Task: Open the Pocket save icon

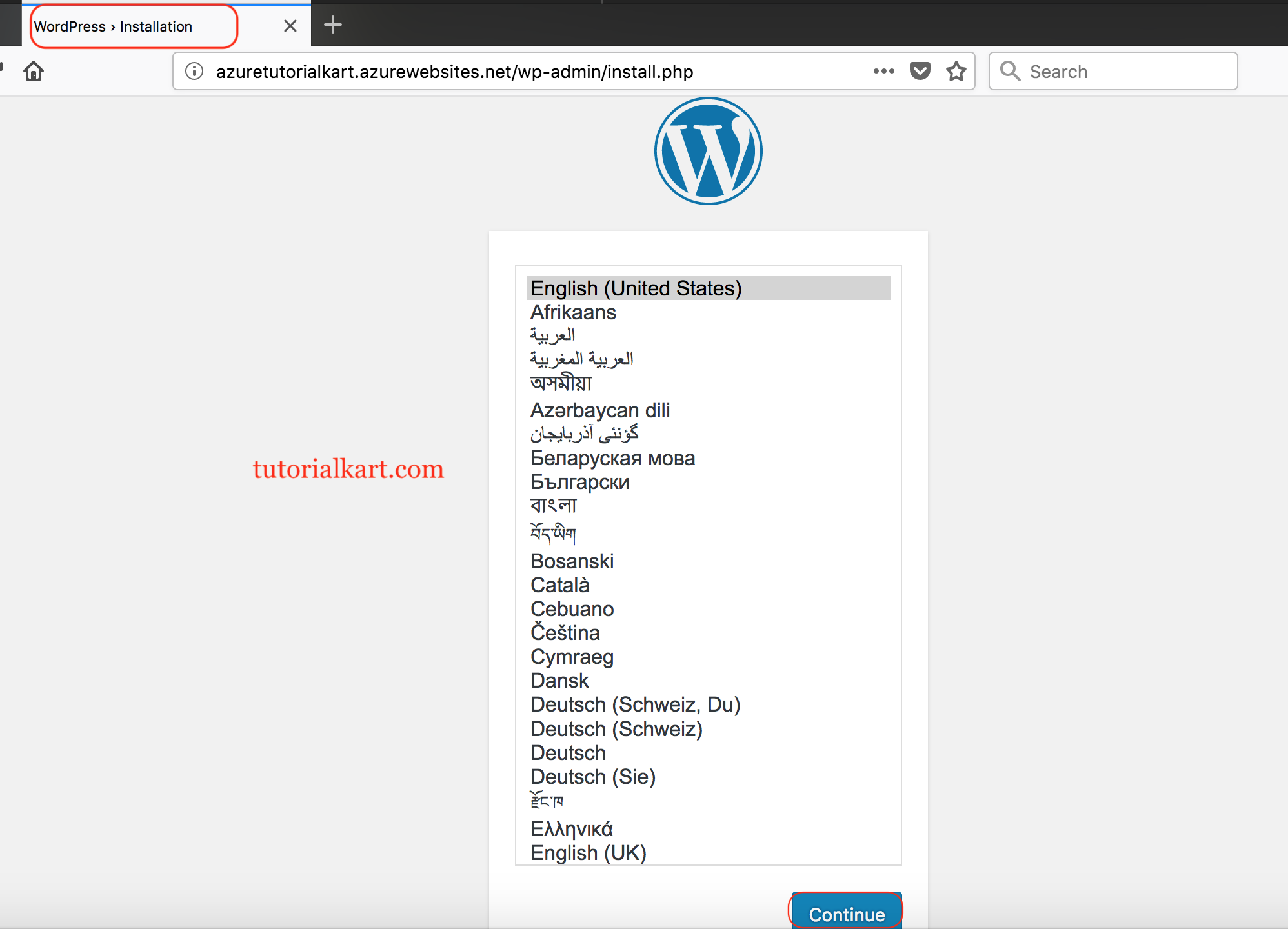Action: (x=919, y=71)
